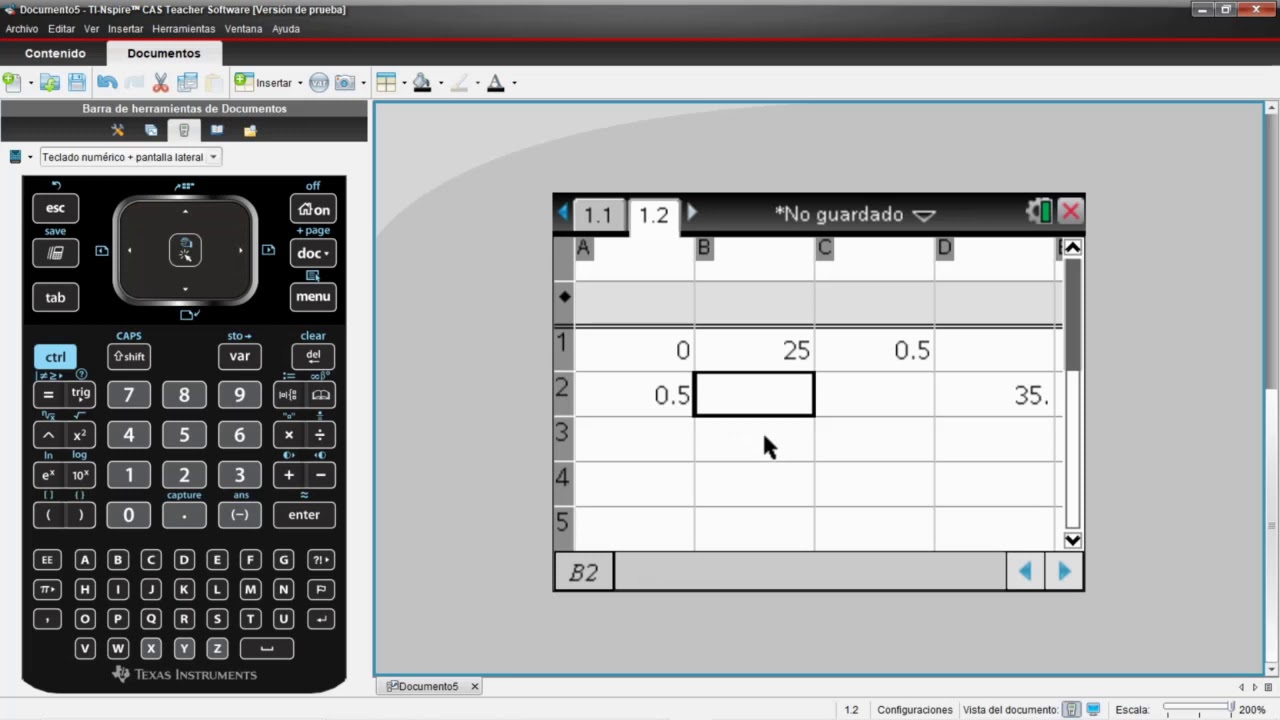This screenshot has width=1280, height=720.
Task: Click the math templates key
Action: point(287,395)
